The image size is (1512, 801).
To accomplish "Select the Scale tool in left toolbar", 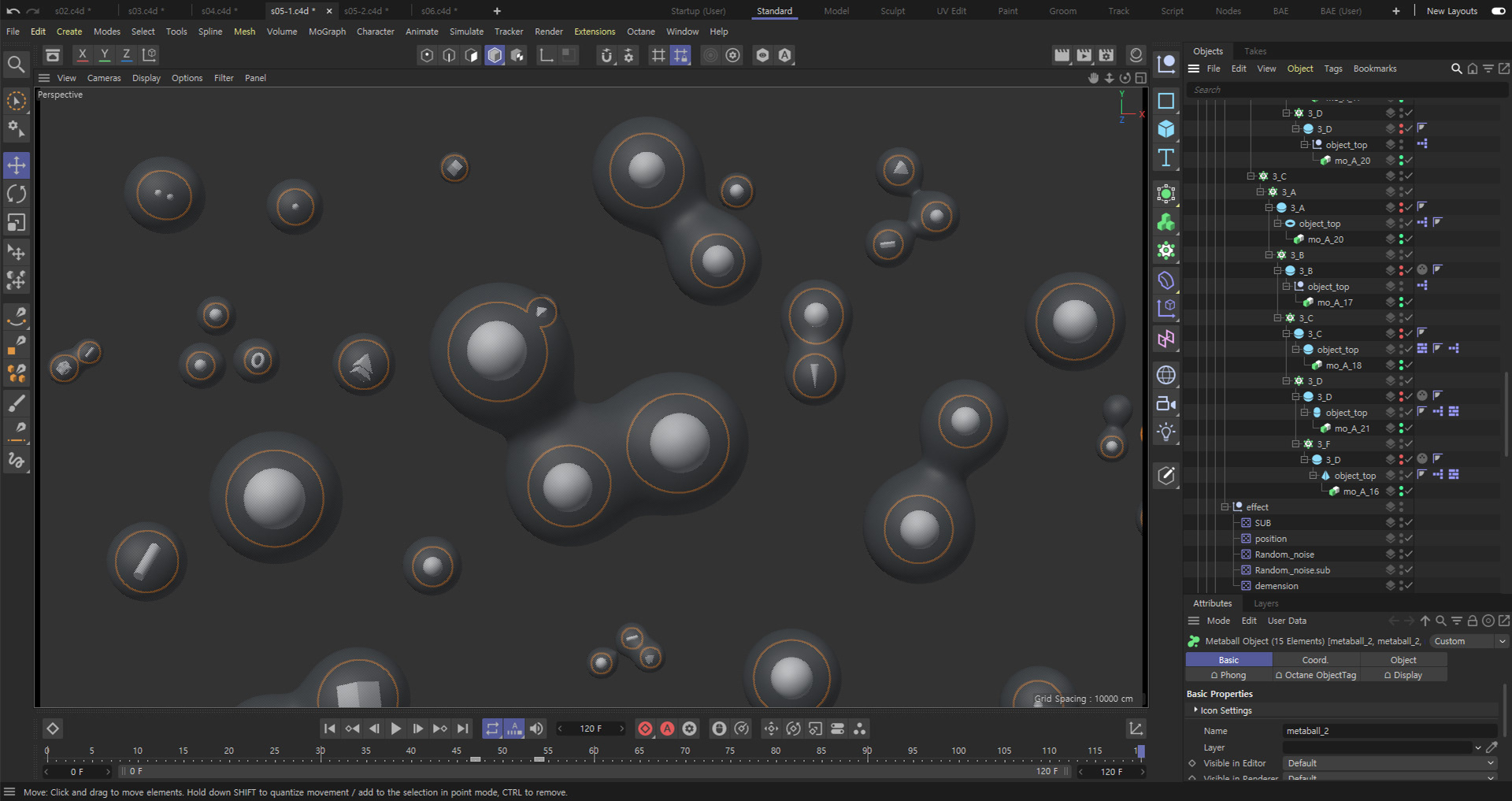I will click(x=17, y=223).
